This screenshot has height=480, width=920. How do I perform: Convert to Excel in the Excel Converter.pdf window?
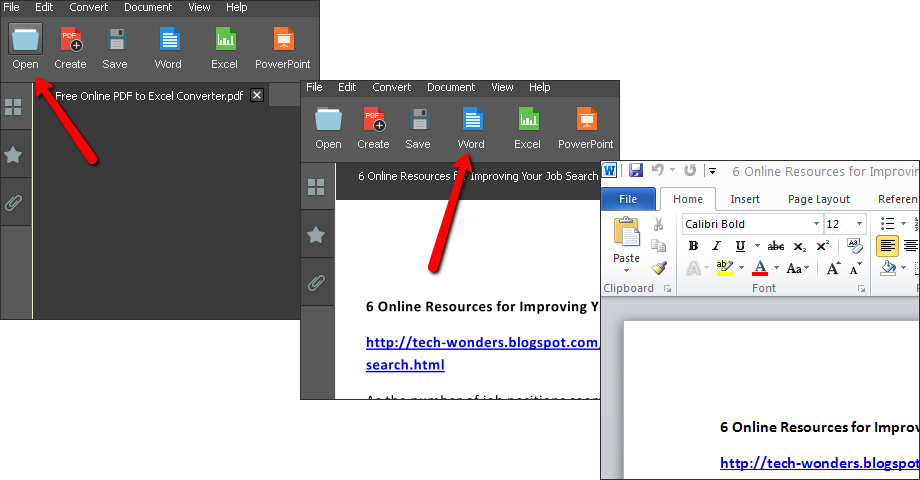coord(225,47)
